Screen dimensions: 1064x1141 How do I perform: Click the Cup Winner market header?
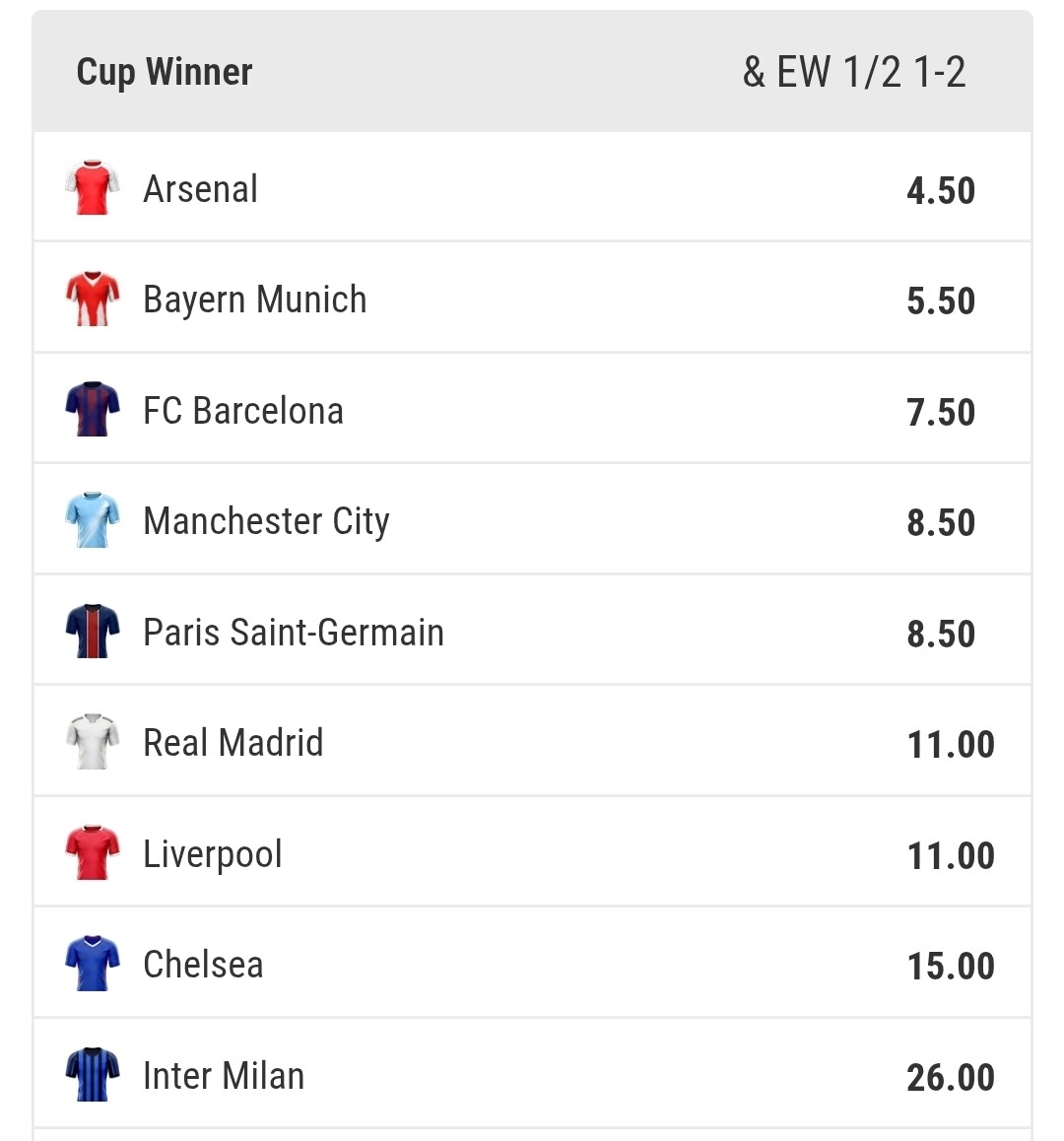click(x=165, y=72)
